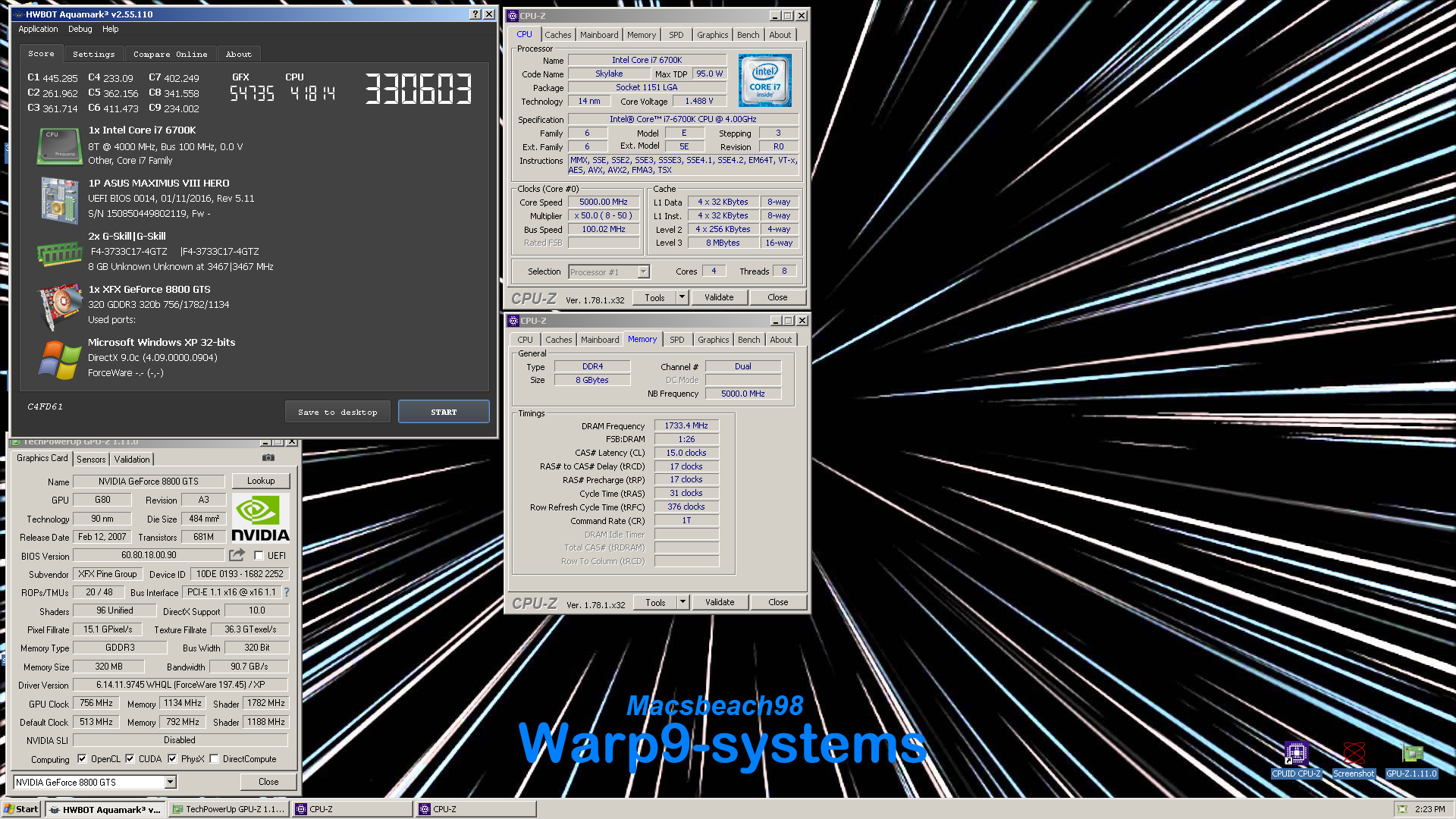1456x819 pixels.
Task: Click the CPU chip icon in Aquamark
Action: [x=59, y=146]
